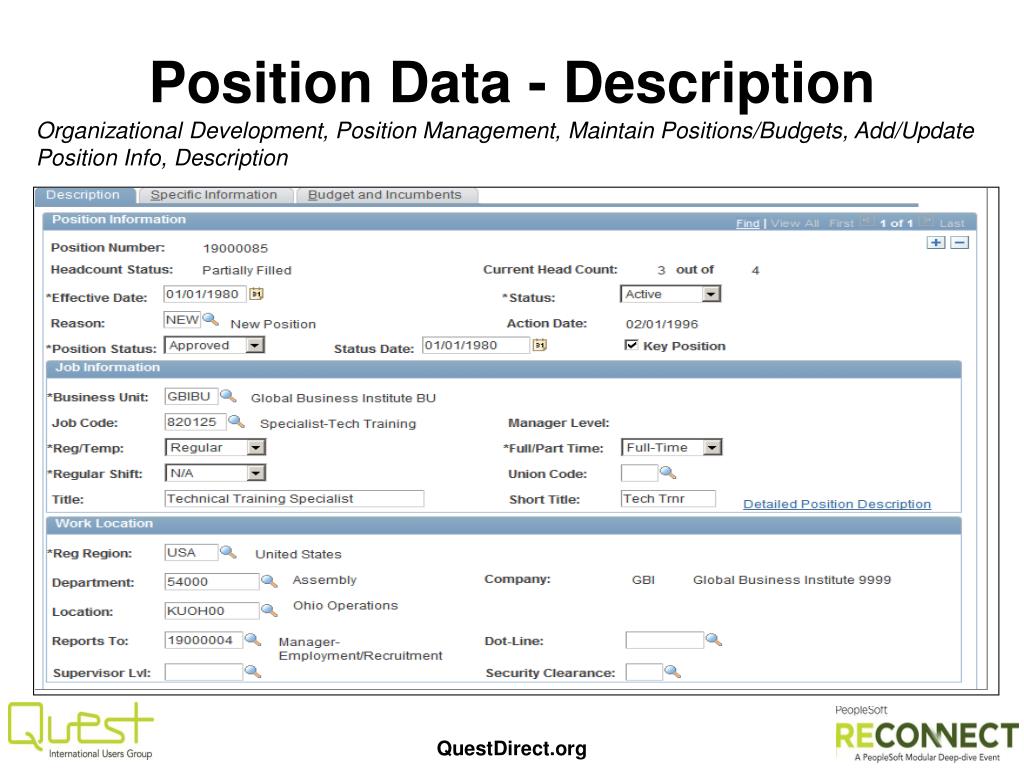Click the Status Date input field
The width and height of the screenshot is (1024, 768).
tap(475, 345)
